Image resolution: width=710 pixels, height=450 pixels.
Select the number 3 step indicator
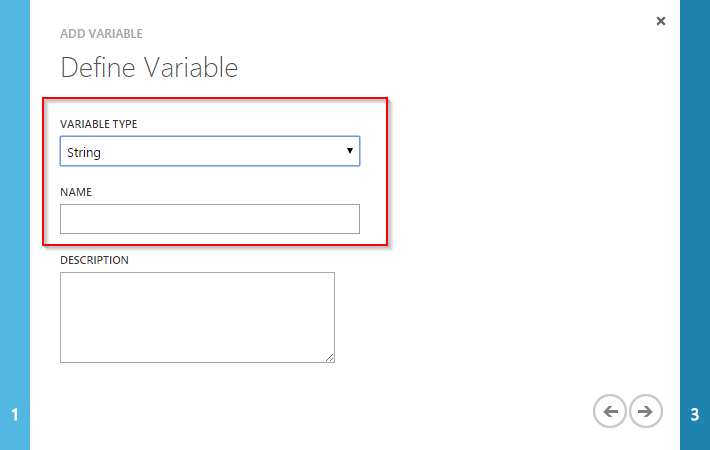695,413
